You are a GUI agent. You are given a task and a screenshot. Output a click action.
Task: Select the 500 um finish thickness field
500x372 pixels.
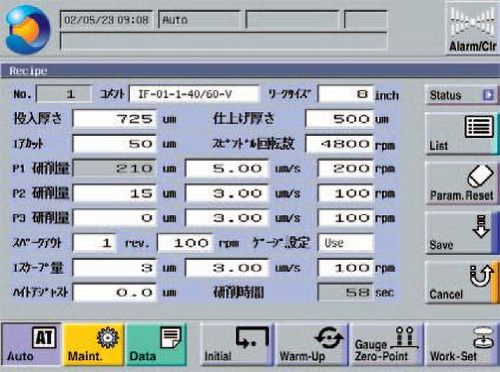(x=339, y=119)
